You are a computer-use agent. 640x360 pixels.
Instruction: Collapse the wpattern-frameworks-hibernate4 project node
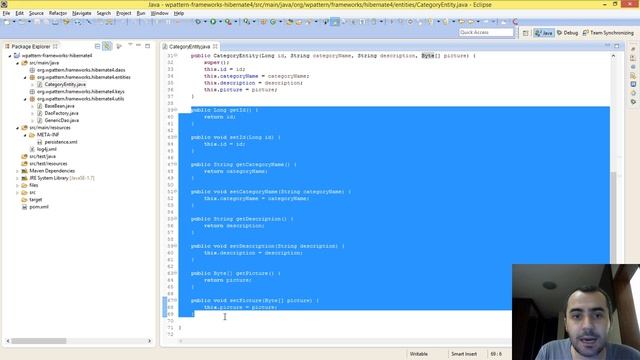coord(10,56)
